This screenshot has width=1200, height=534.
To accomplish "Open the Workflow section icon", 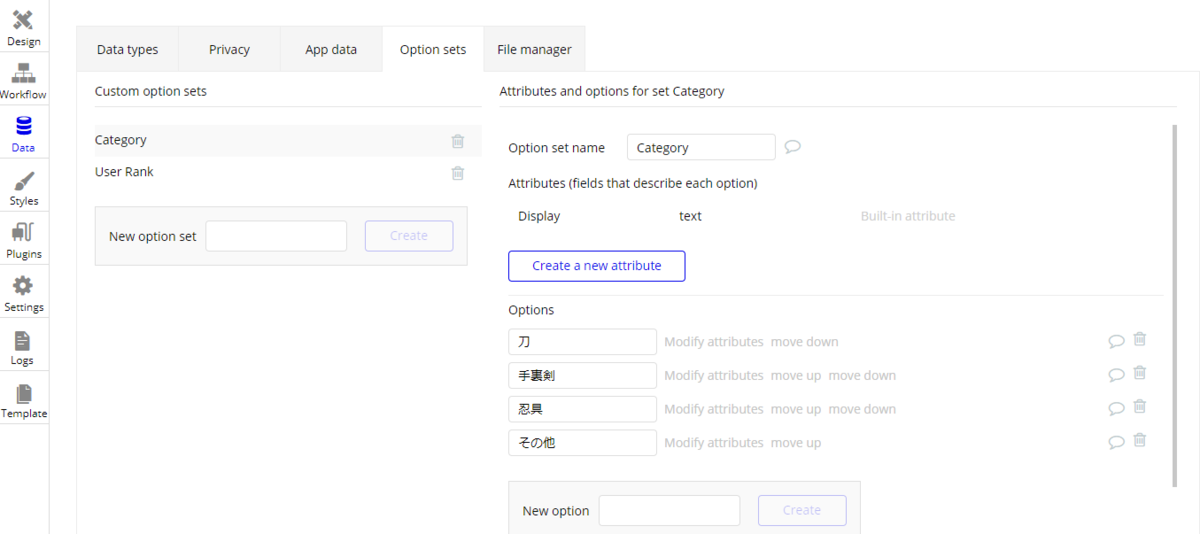I will (x=24, y=74).
